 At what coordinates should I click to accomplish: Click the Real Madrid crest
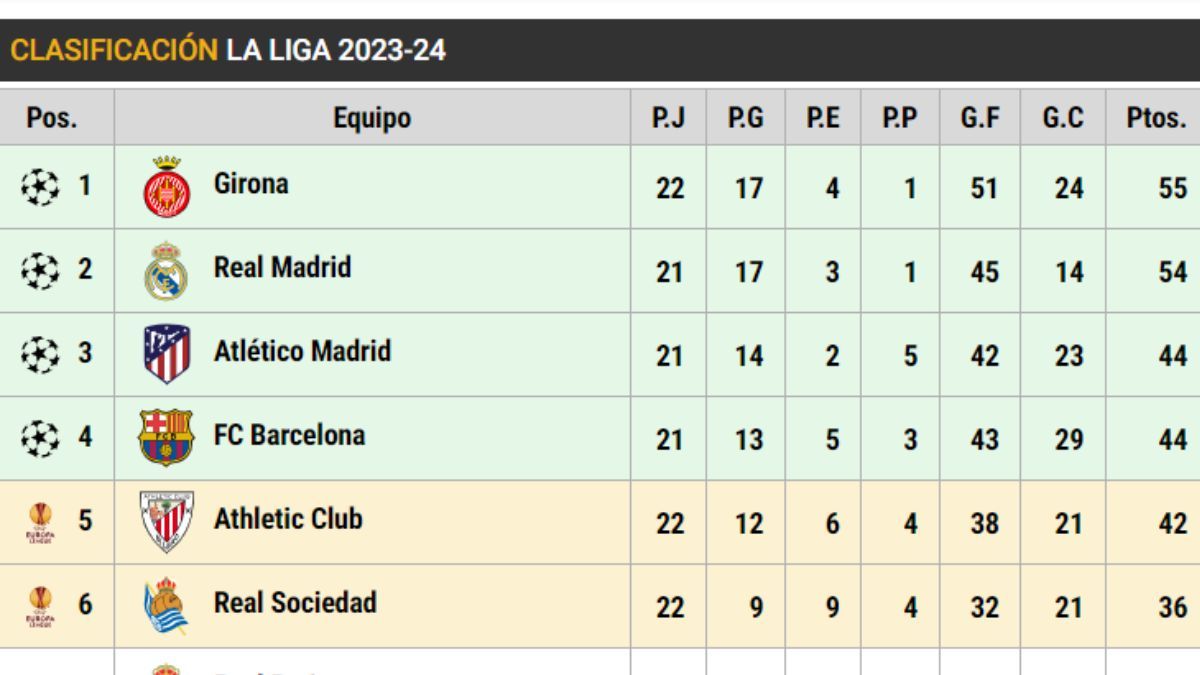tap(166, 271)
